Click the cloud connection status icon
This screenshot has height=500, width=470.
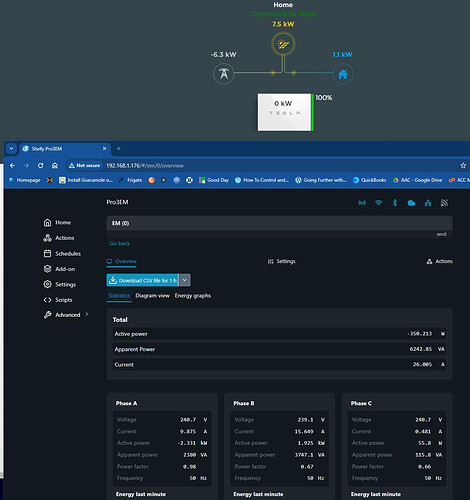point(411,203)
